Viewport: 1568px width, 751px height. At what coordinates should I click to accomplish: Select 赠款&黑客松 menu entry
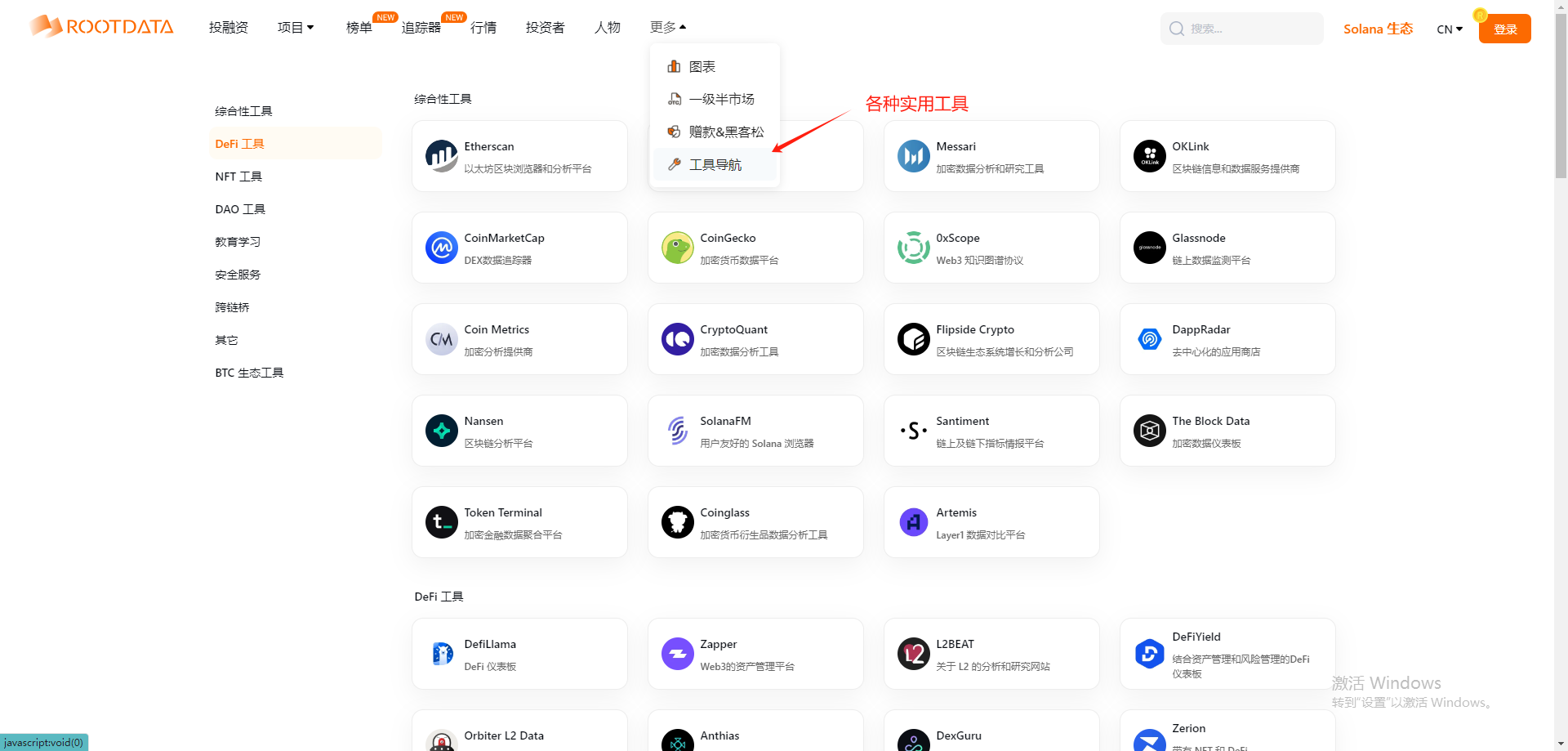point(715,132)
